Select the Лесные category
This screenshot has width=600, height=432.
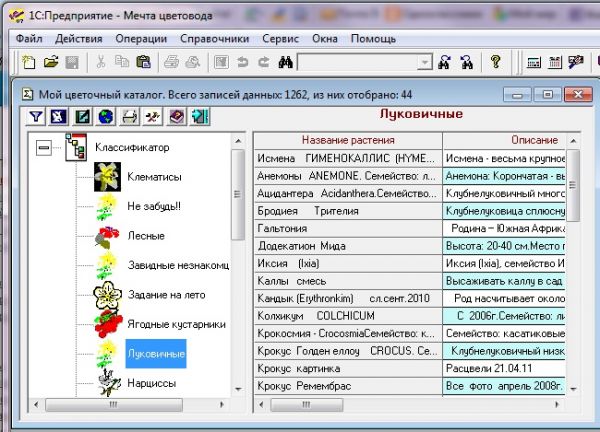coord(146,236)
